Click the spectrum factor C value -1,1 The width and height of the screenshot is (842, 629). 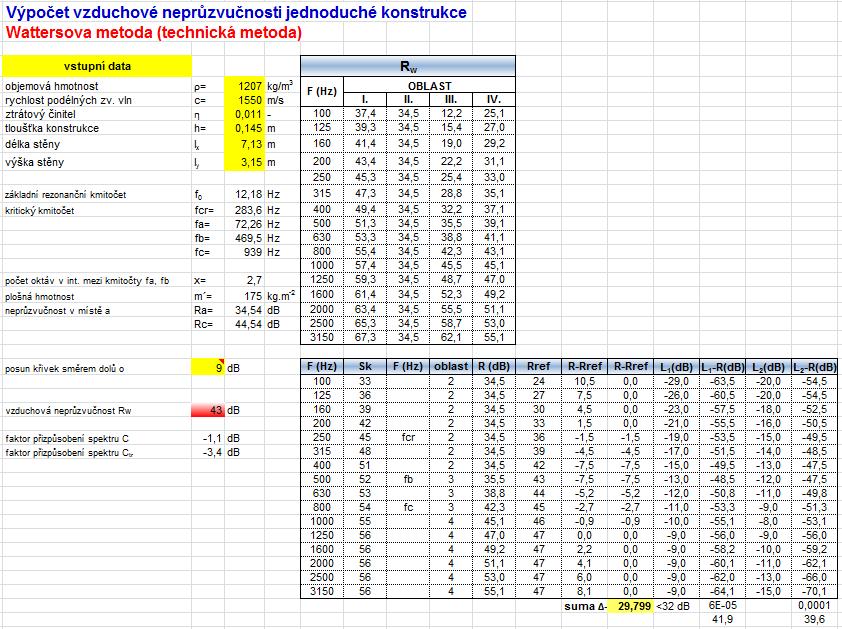click(x=212, y=438)
